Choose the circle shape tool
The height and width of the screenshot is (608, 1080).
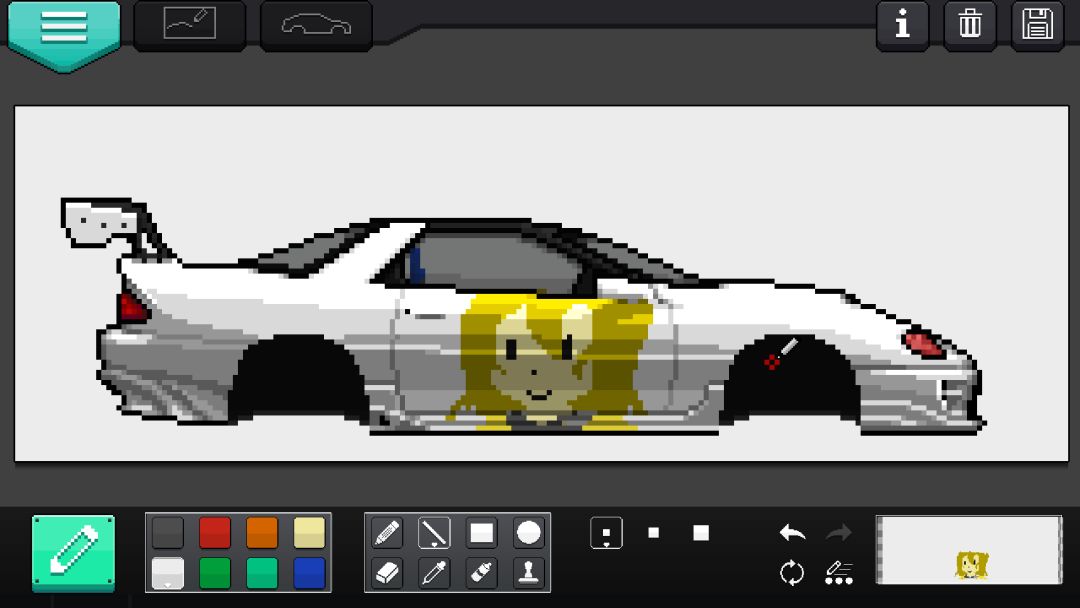[x=528, y=533]
